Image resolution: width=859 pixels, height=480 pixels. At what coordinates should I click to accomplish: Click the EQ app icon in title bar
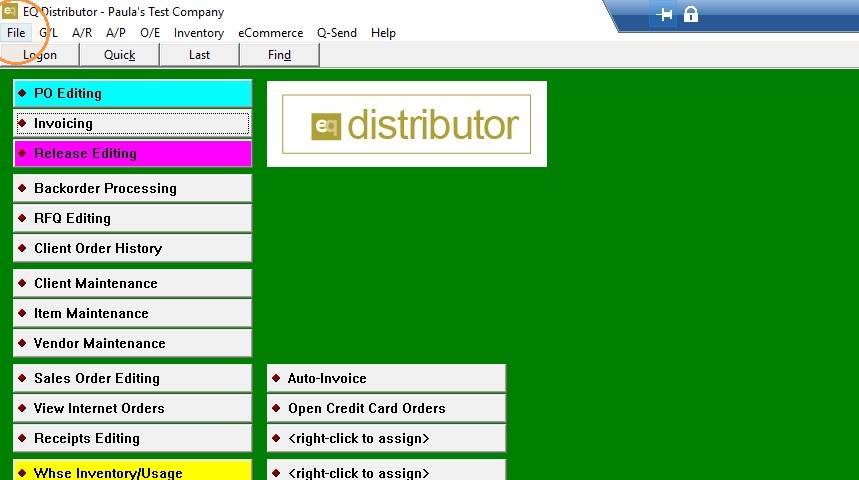(9, 11)
